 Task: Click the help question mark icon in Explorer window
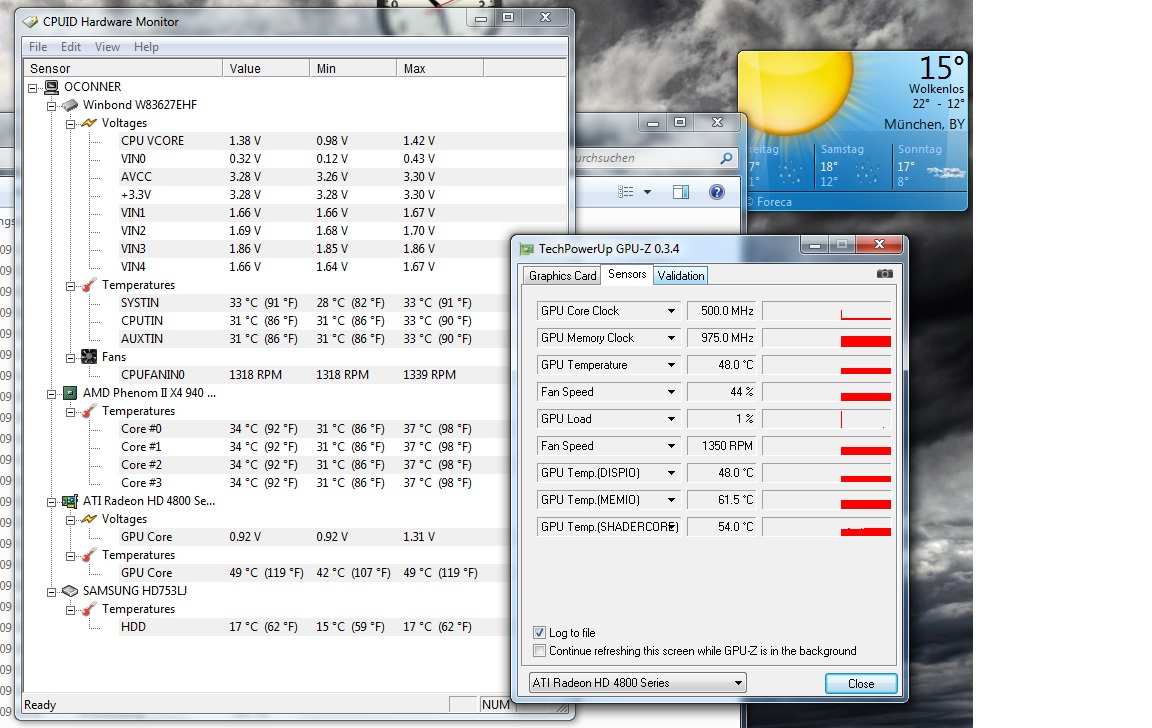pyautogui.click(x=716, y=192)
